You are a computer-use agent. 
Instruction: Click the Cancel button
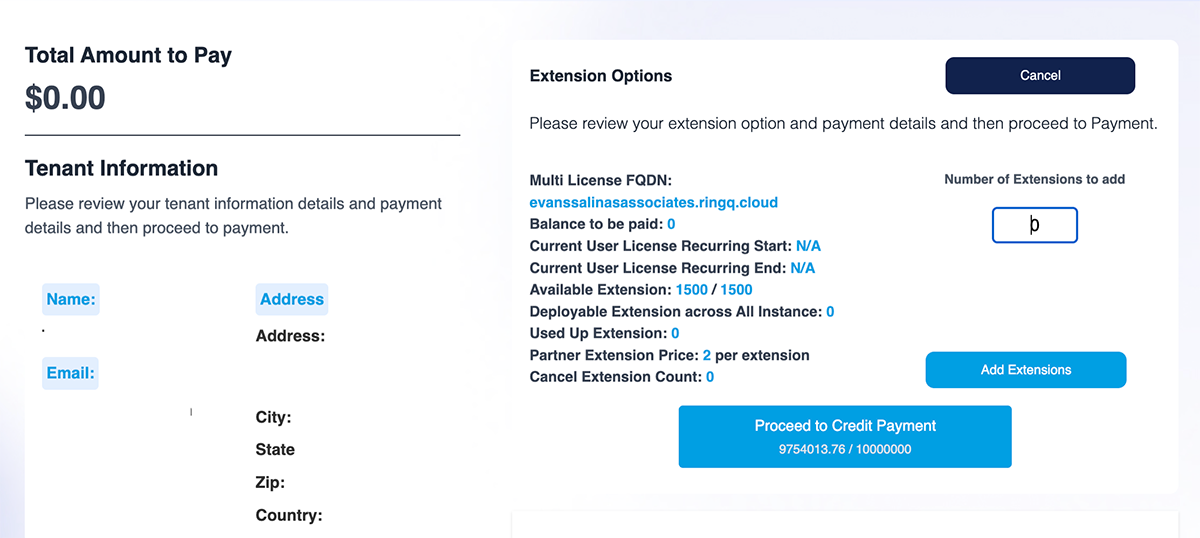tap(1040, 76)
